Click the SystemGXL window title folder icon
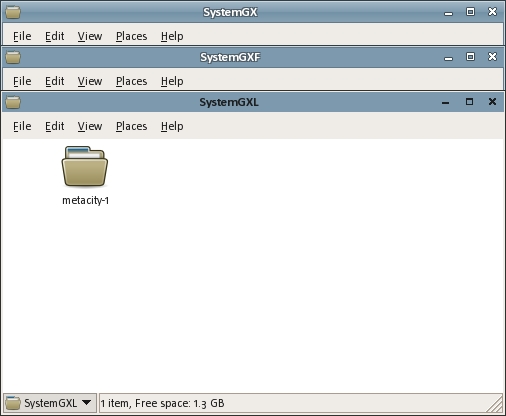Image resolution: width=506 pixels, height=416 pixels. [13, 102]
